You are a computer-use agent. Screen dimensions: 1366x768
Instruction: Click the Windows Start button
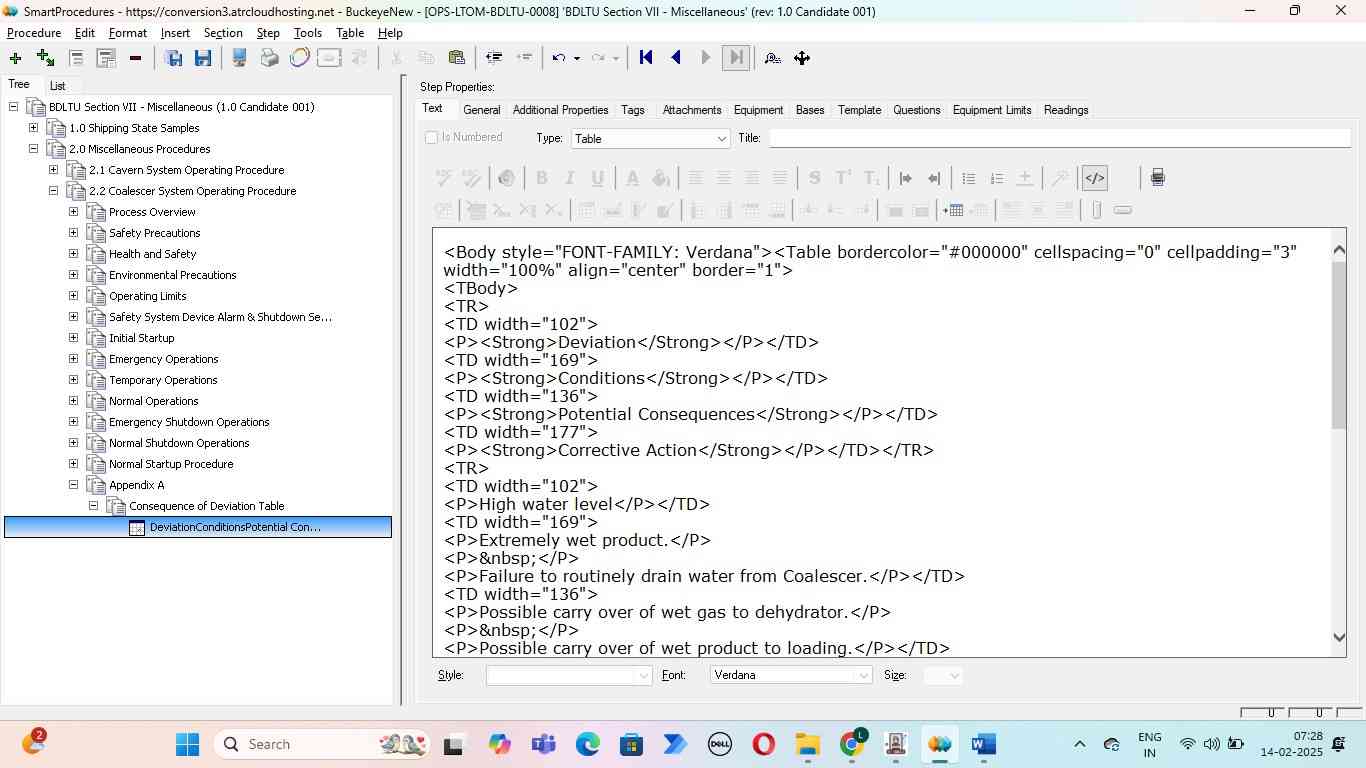(x=187, y=744)
